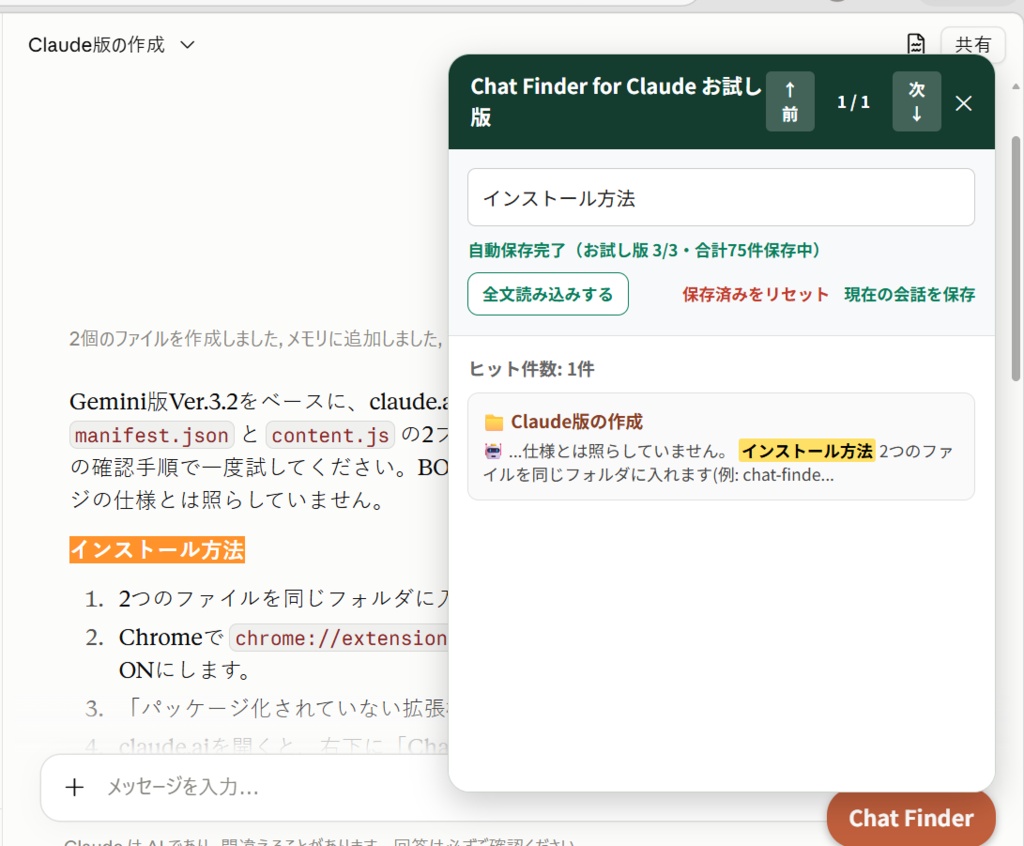Click 保存済みをリセット link
1024x846 pixels.
[756, 294]
